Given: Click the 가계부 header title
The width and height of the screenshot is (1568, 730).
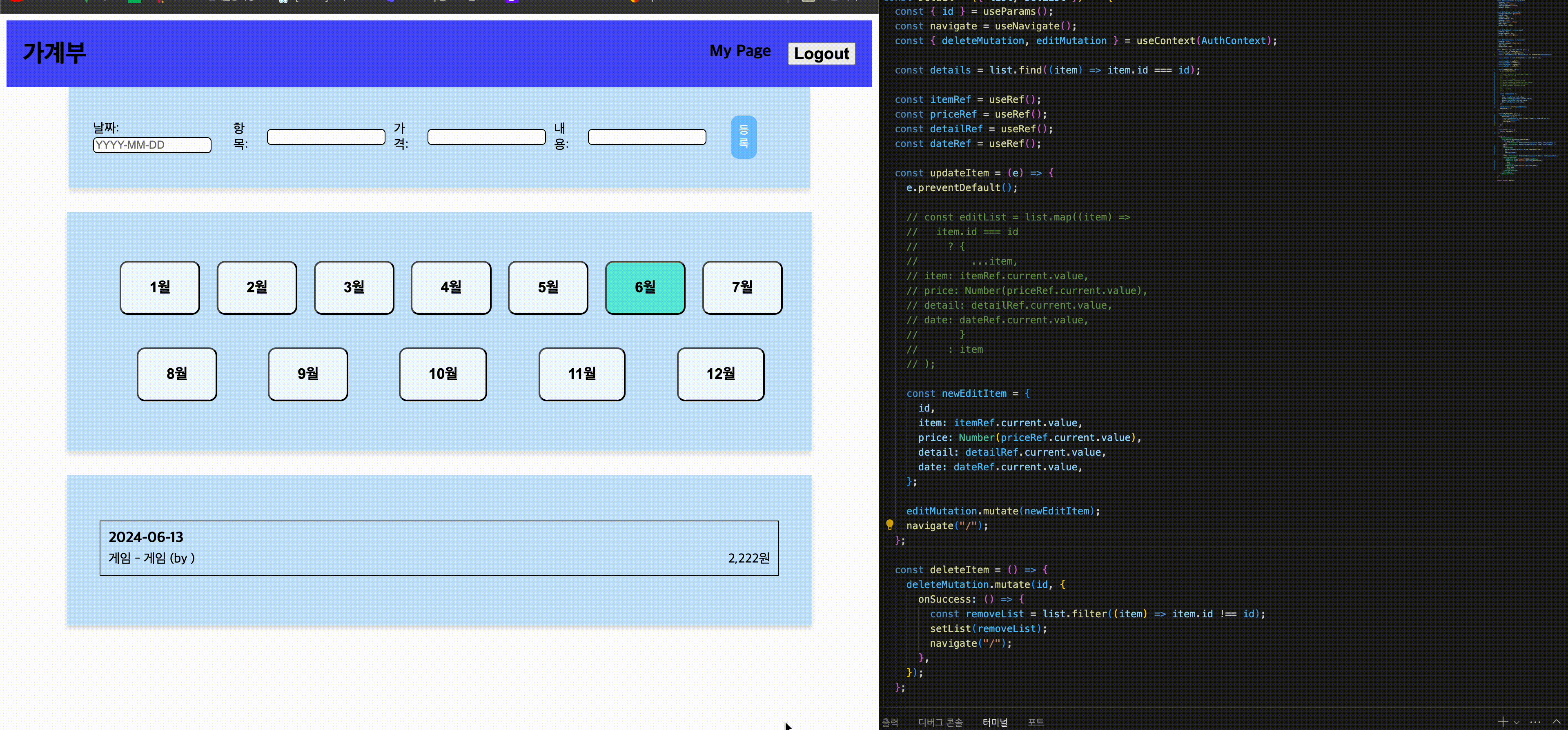Looking at the screenshot, I should (x=55, y=53).
